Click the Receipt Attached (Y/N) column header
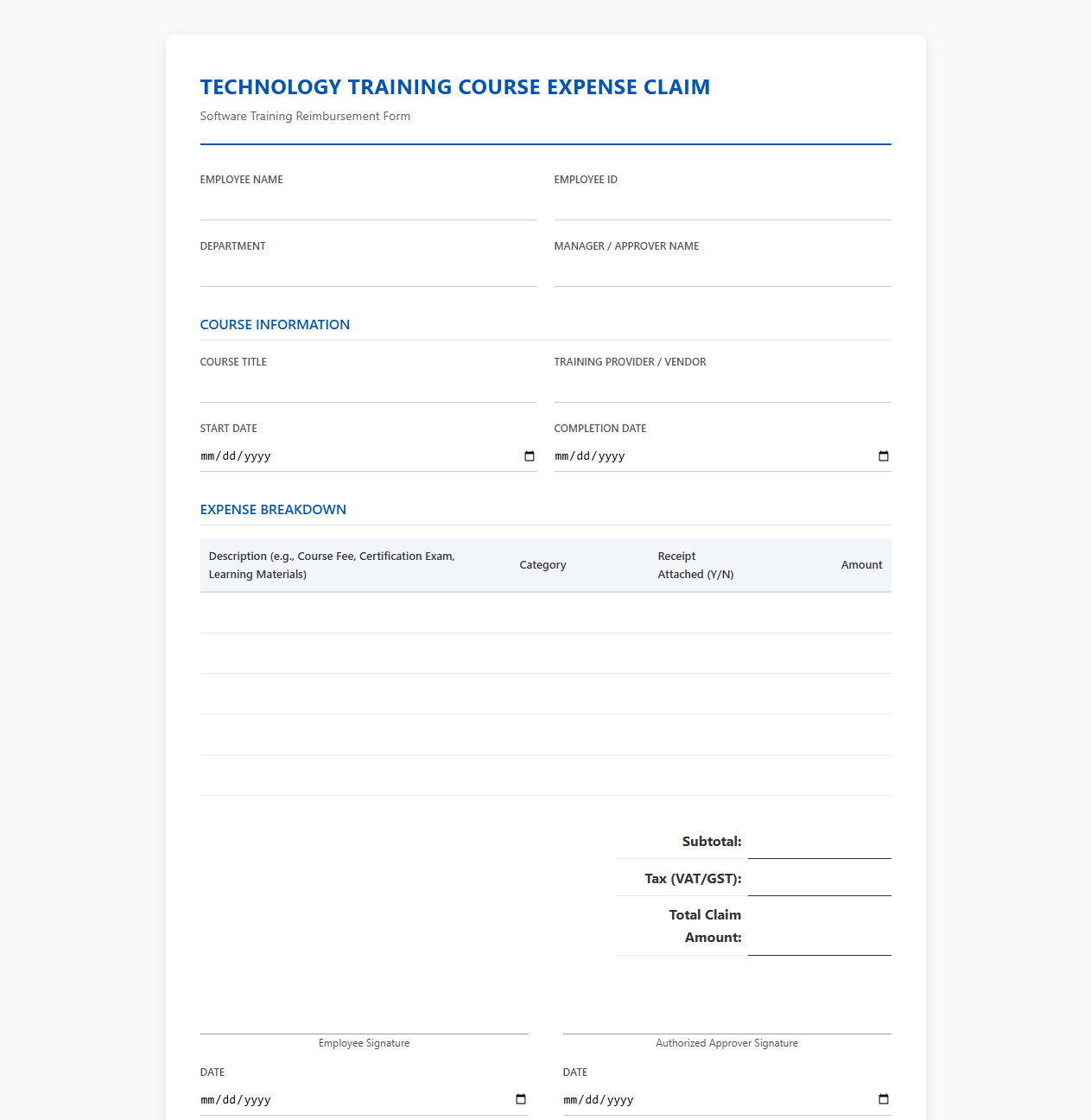1091x1120 pixels. (x=695, y=565)
